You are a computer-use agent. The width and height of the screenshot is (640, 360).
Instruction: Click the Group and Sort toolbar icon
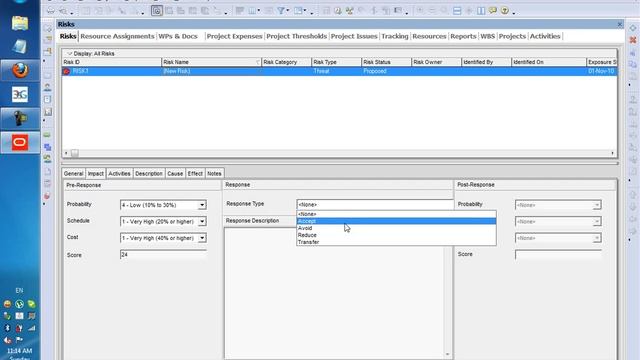299,11
